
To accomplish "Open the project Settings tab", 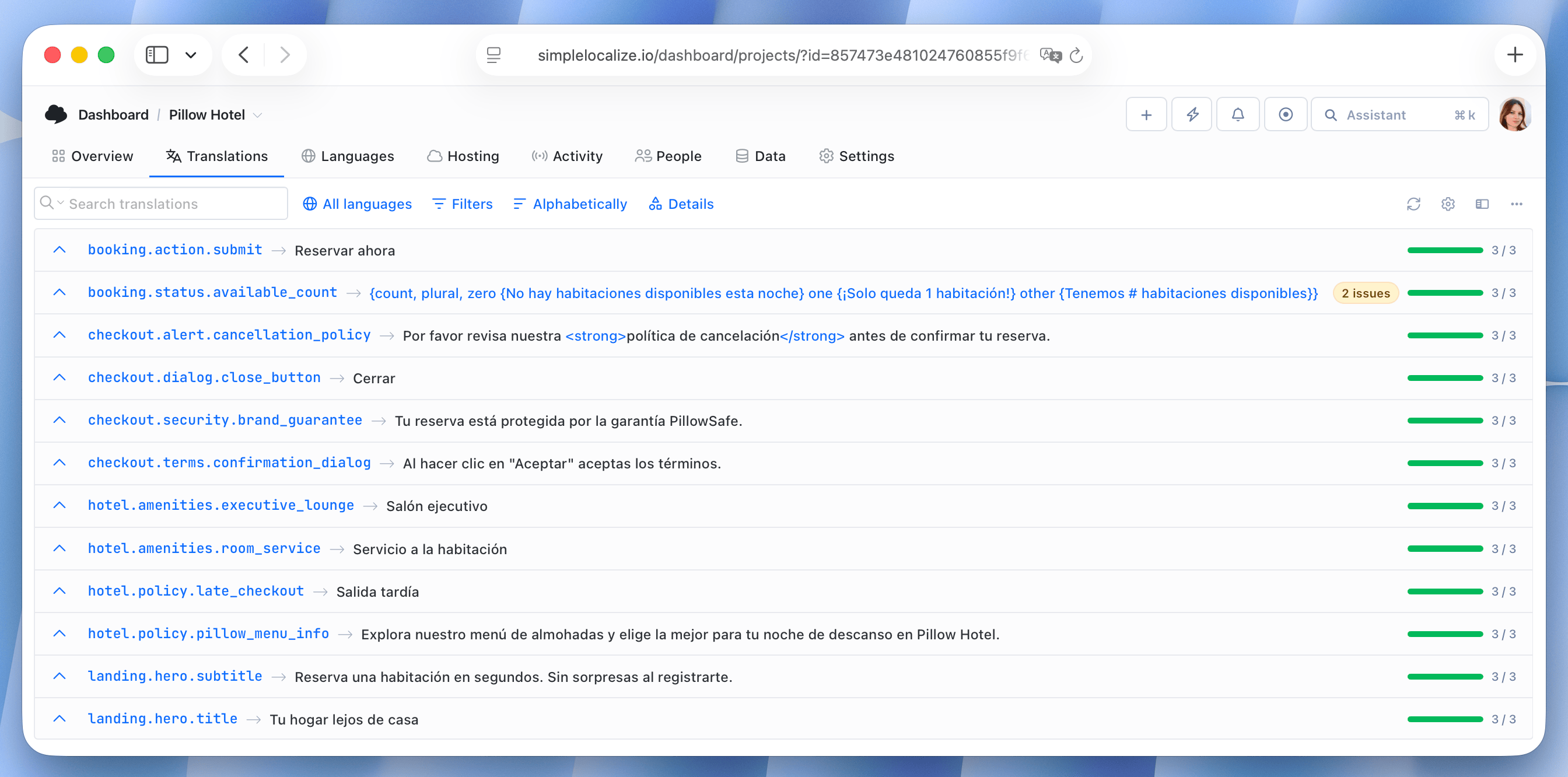I will [x=856, y=156].
